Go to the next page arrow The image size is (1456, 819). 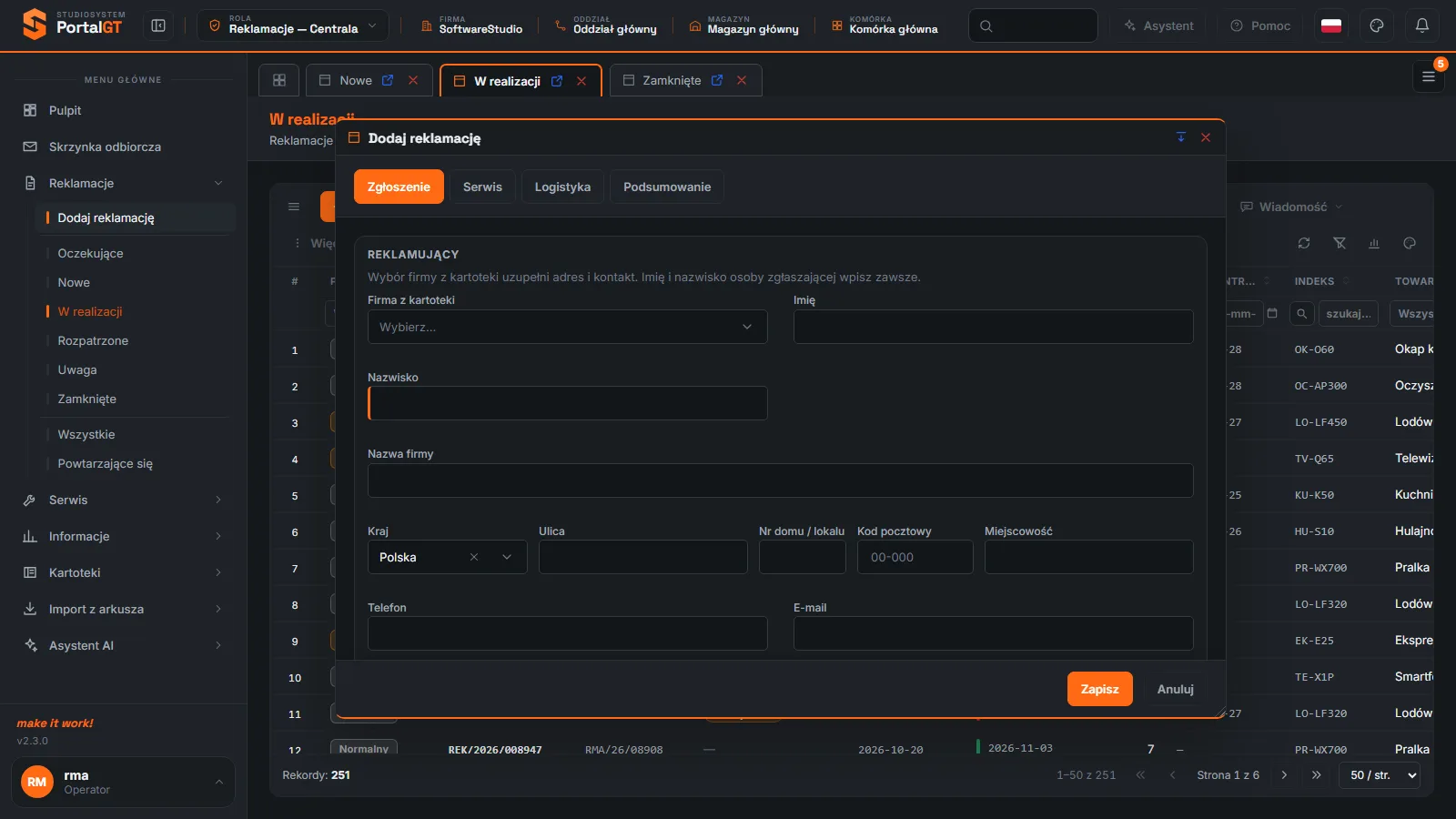pos(1284,775)
